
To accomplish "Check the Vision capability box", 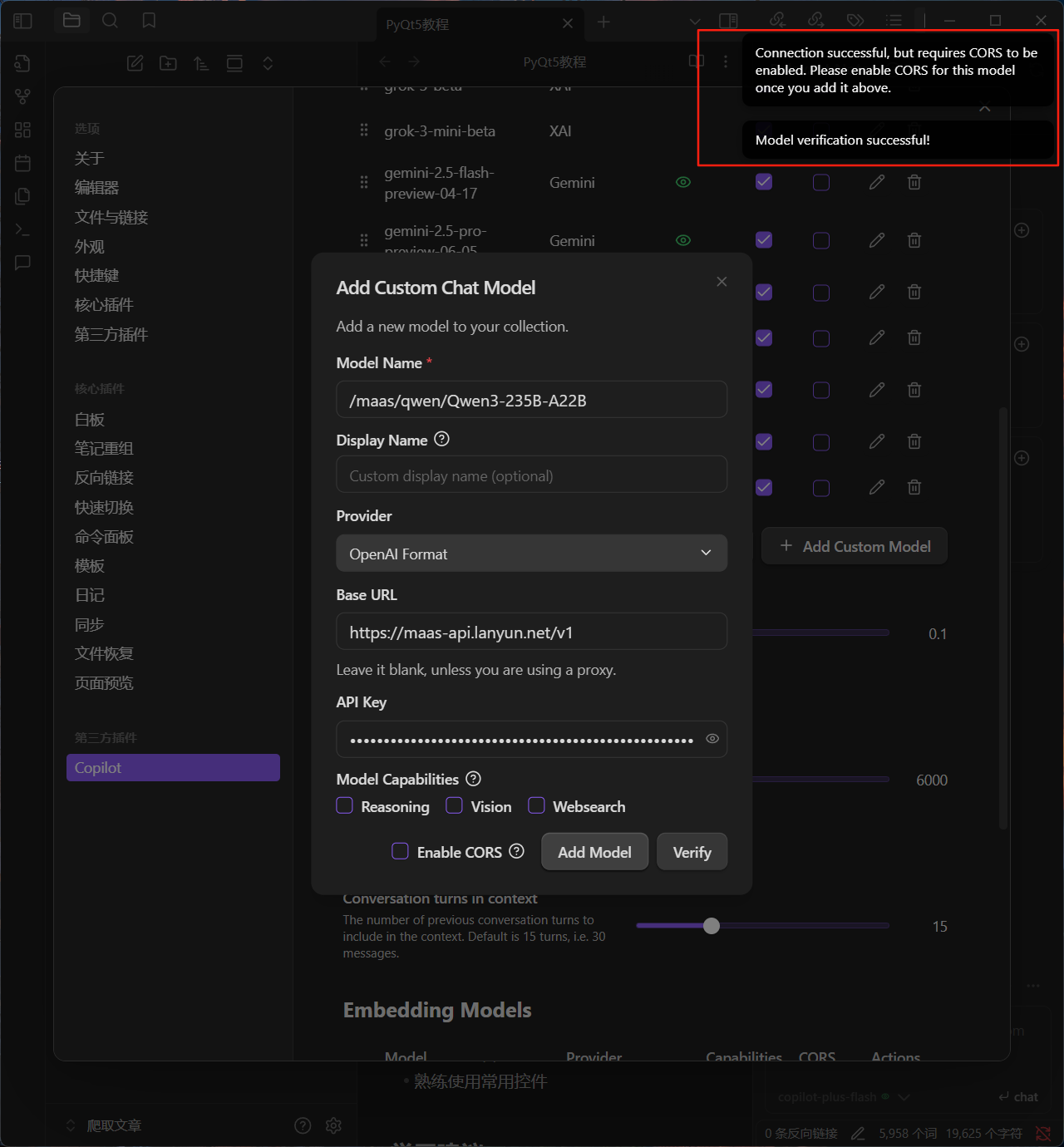I will coord(455,805).
